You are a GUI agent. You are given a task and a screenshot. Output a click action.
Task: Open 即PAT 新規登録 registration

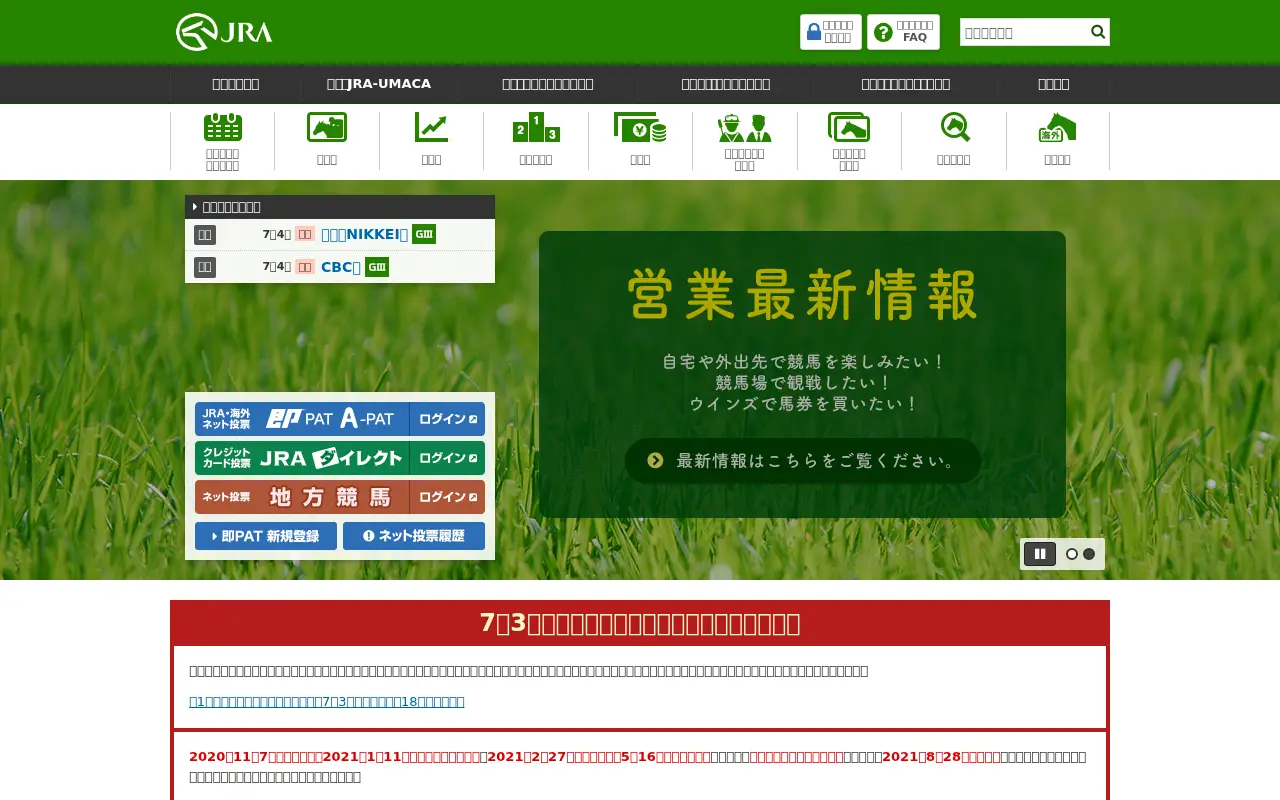[266, 536]
